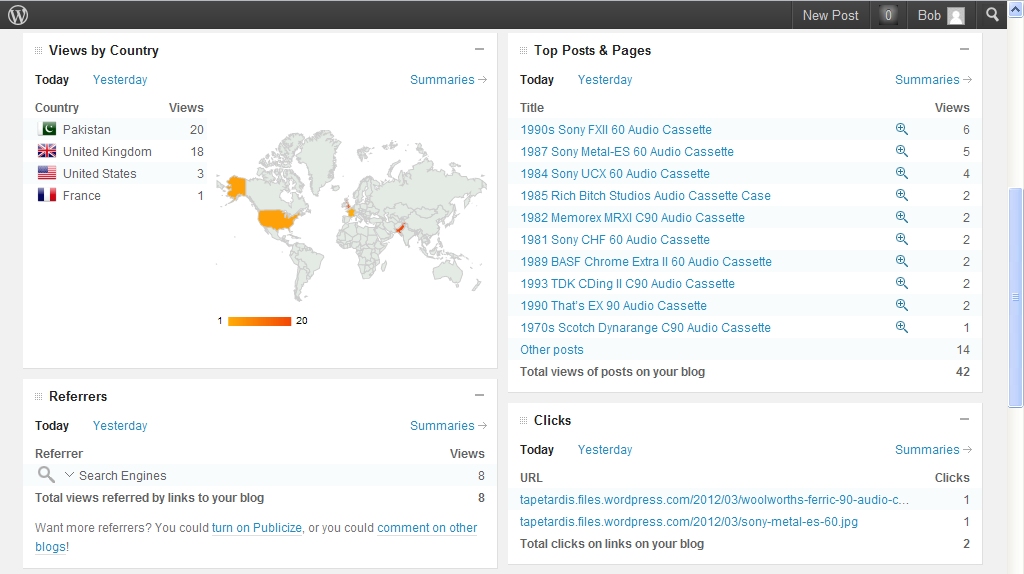The image size is (1024, 574).
Task: Grab the Referrers panel drag handle
Action: [39, 396]
